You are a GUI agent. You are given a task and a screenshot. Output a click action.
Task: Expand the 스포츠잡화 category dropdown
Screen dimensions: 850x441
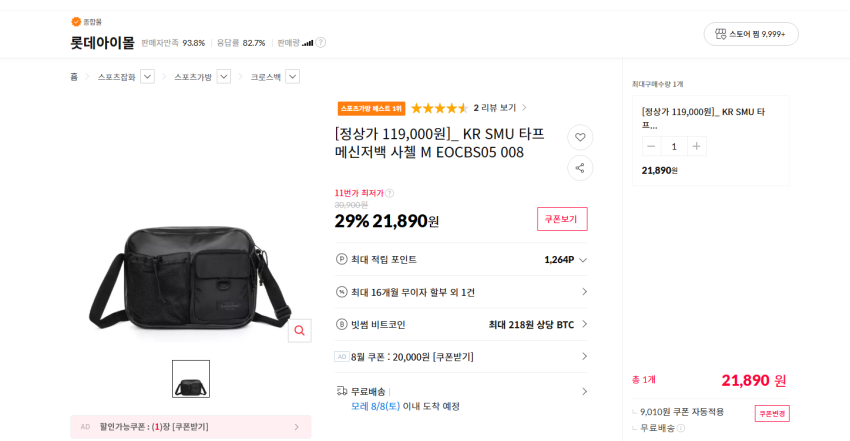(147, 77)
